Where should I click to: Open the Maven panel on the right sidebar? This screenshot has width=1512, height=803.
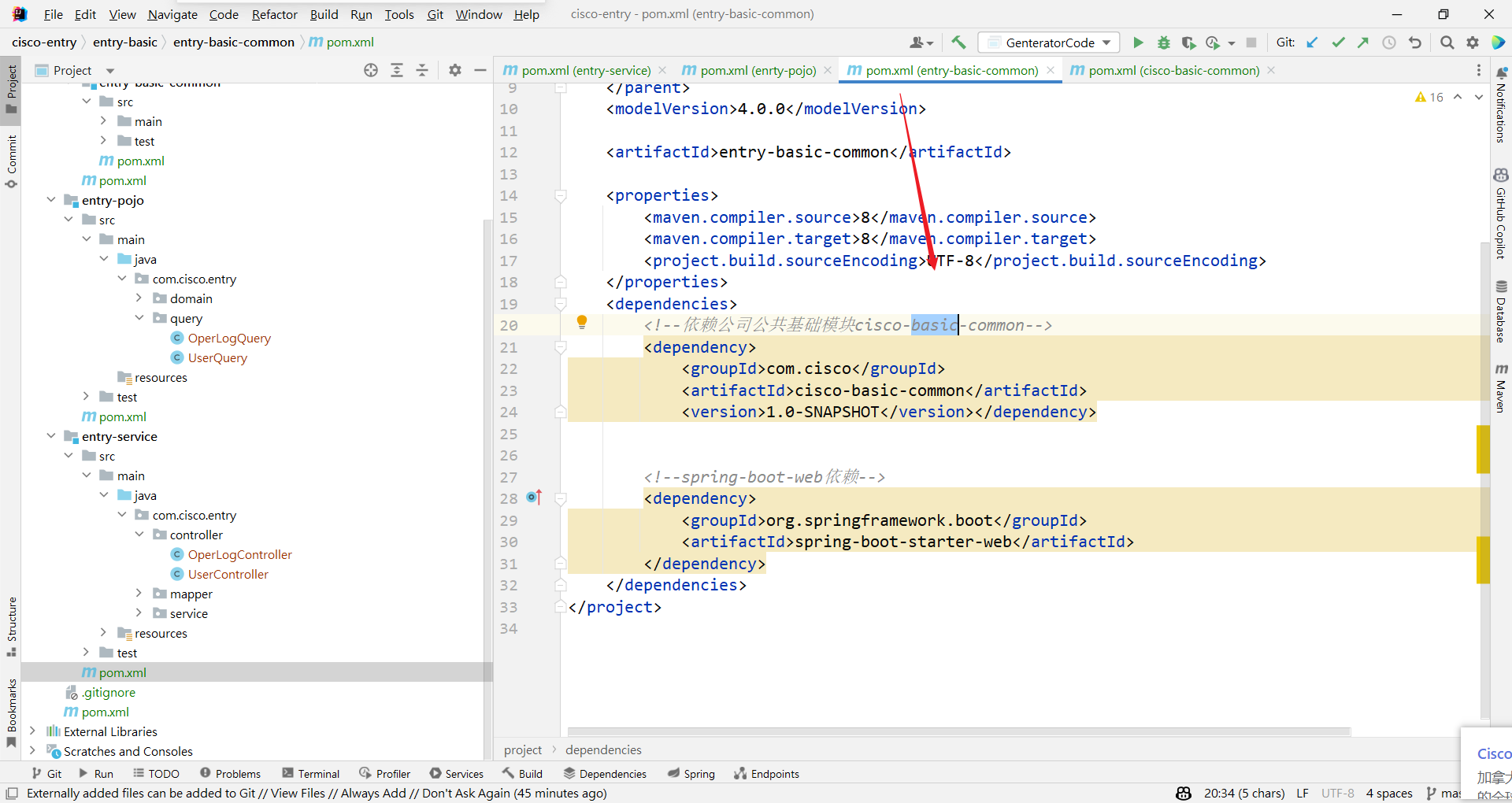1503,385
